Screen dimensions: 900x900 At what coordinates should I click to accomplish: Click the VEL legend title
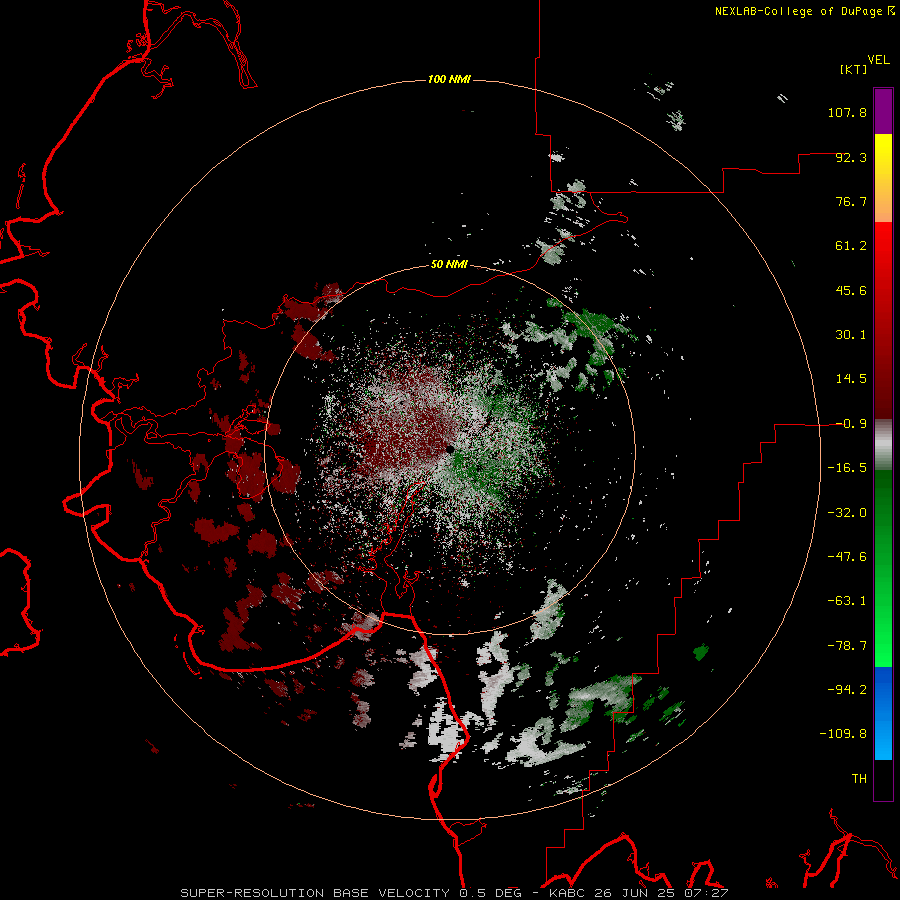coord(878,60)
